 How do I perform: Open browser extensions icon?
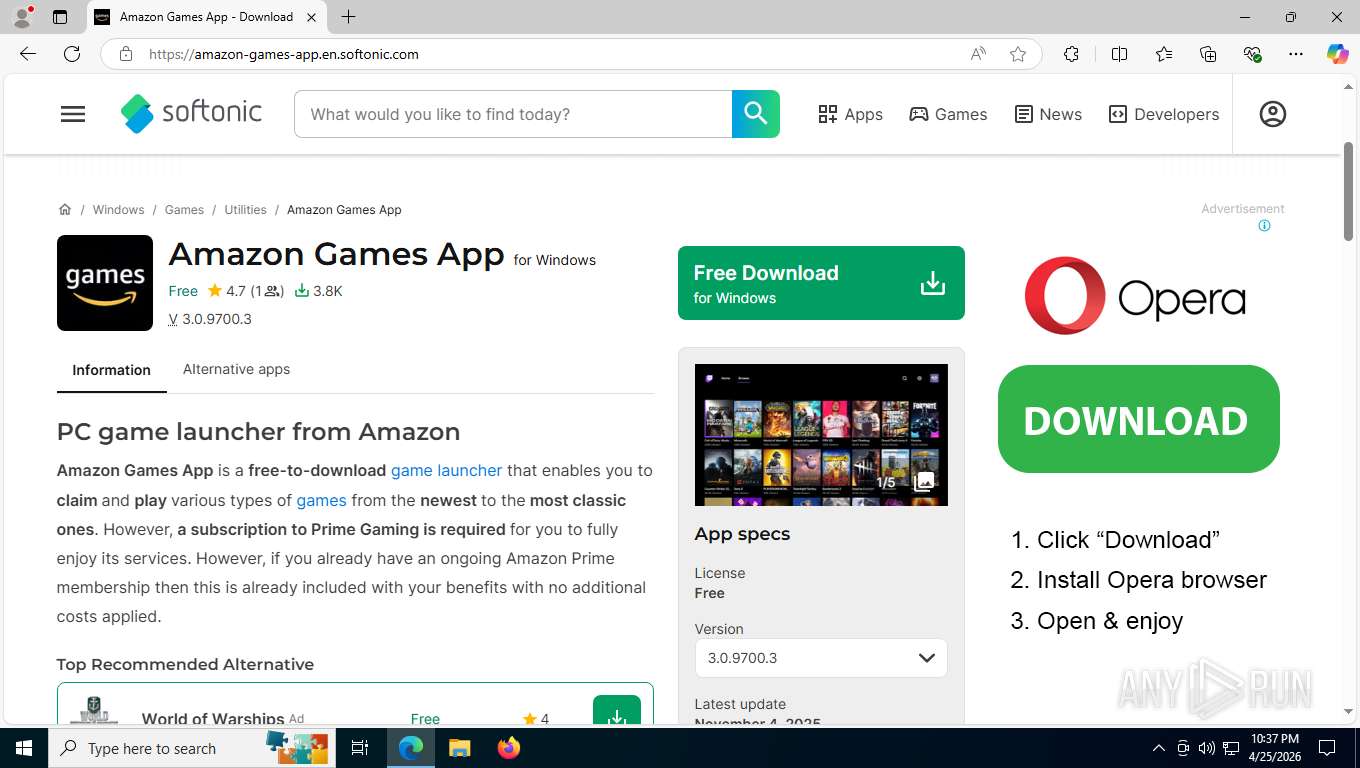(1071, 54)
